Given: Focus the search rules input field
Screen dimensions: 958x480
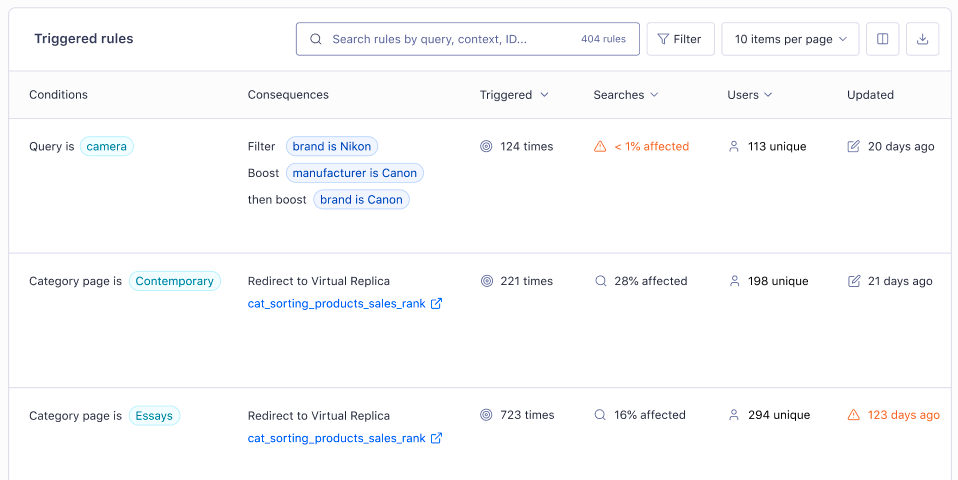Looking at the screenshot, I should [x=468, y=39].
